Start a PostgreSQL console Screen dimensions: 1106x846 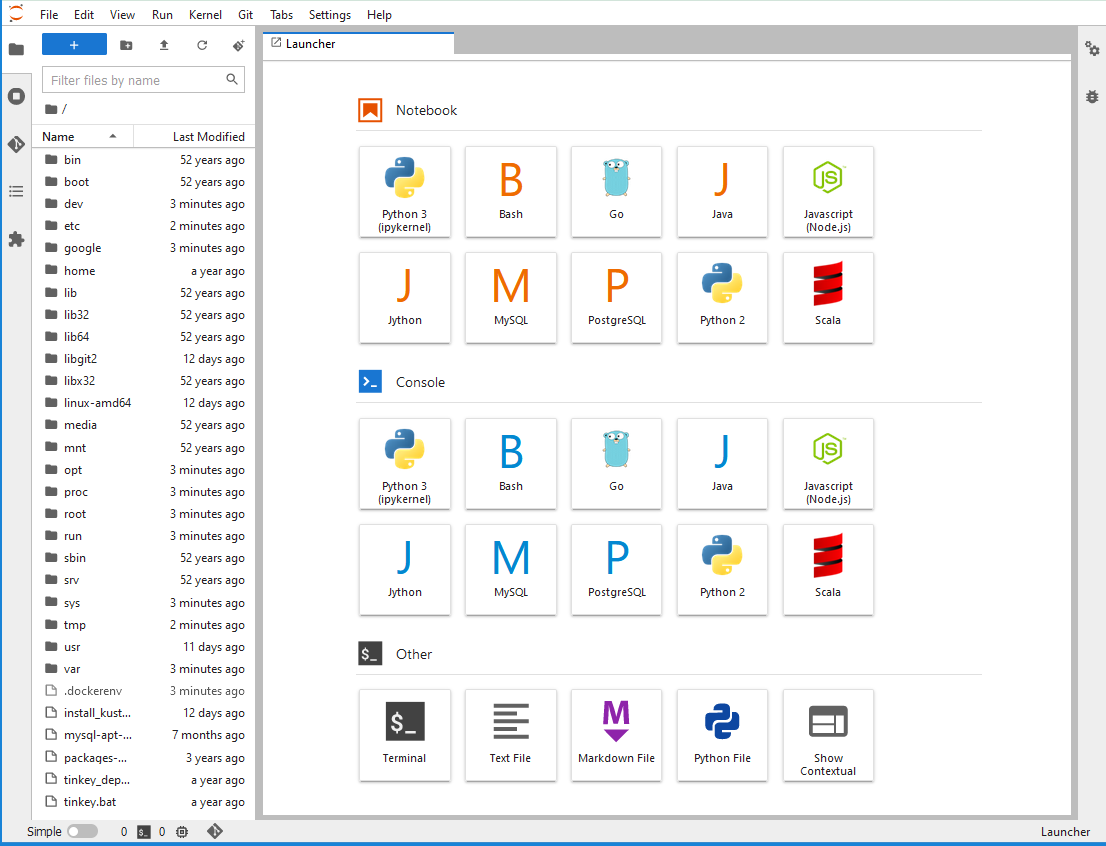click(x=616, y=569)
